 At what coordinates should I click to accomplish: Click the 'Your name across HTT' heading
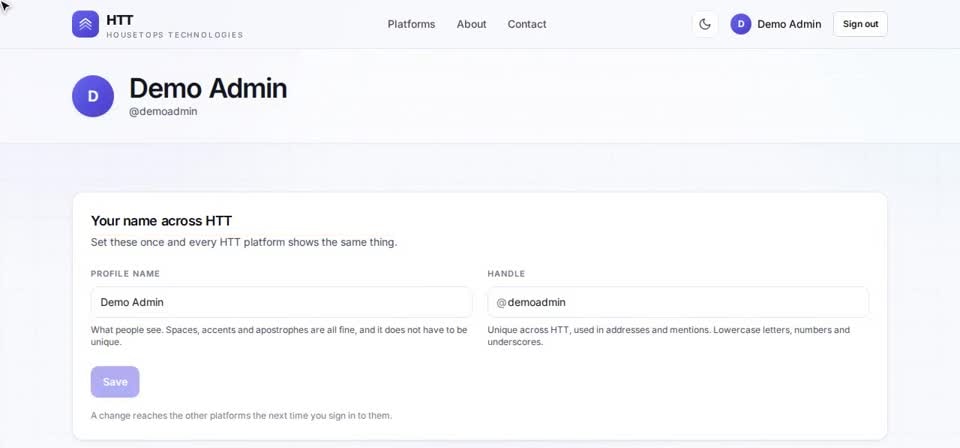pos(161,221)
